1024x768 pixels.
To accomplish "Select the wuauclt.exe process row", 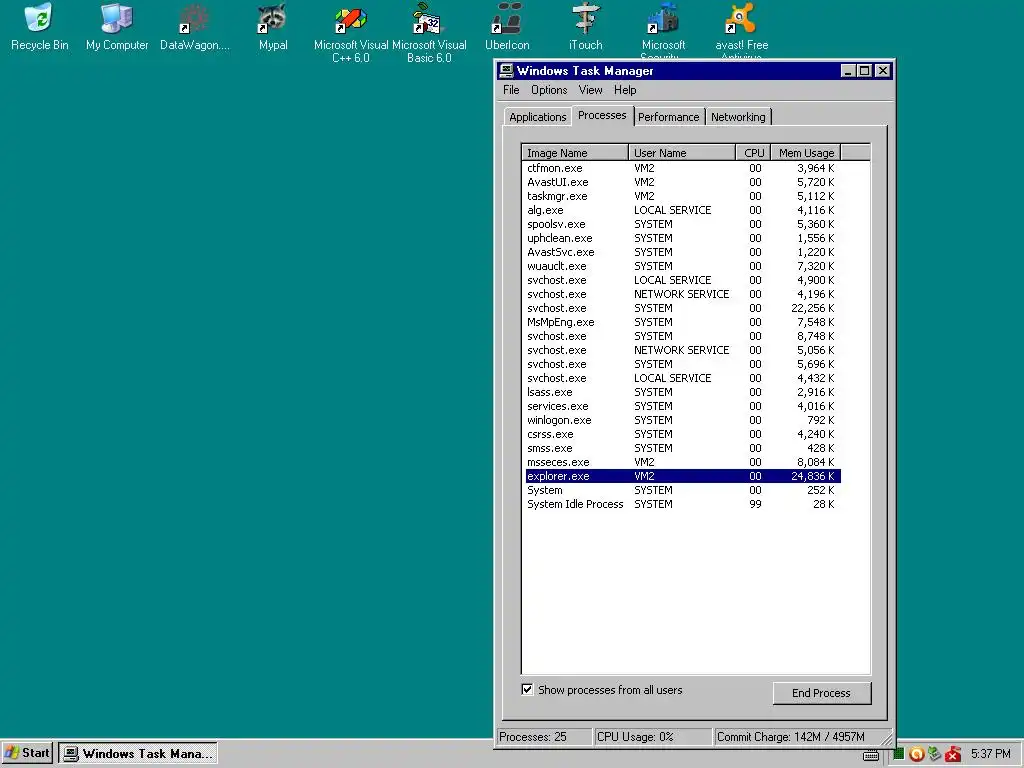I will pos(682,266).
